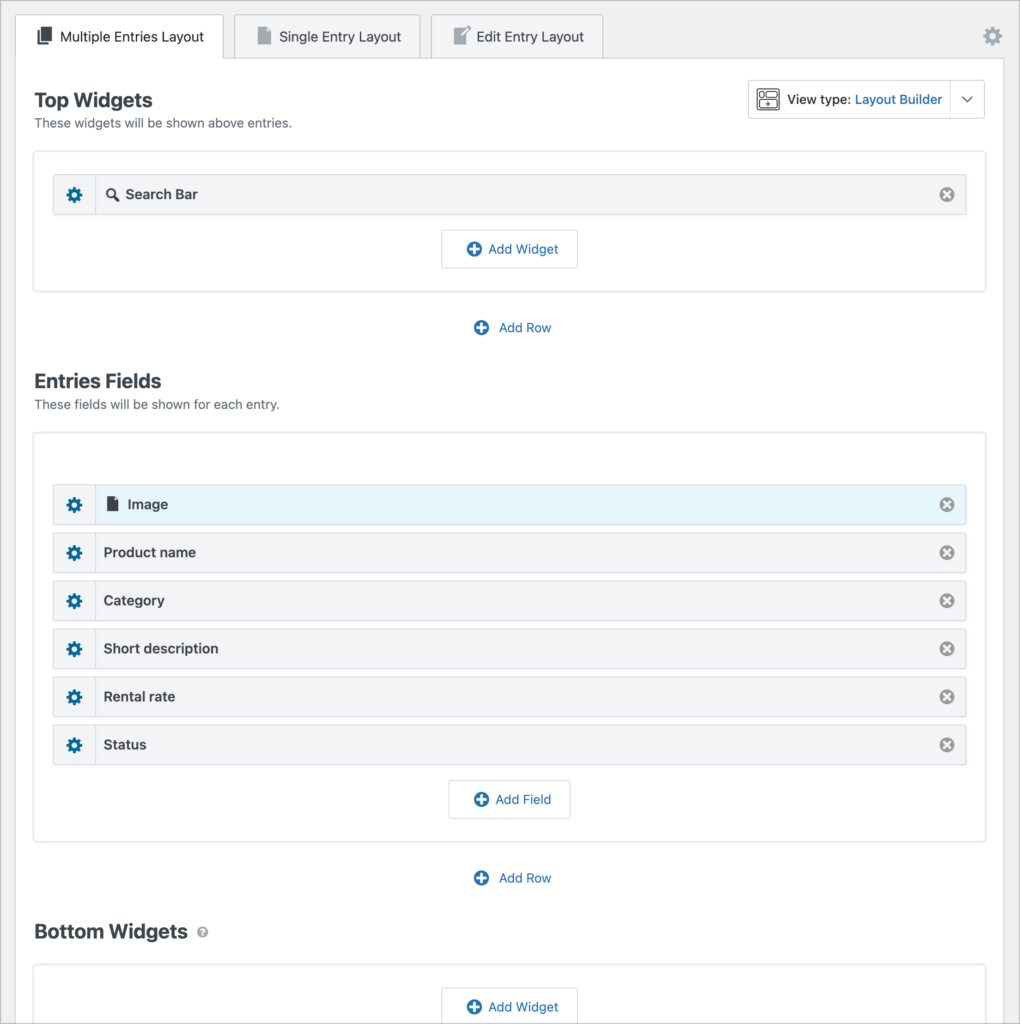Open Search Bar widget settings via gear icon
This screenshot has height=1024, width=1020.
(74, 194)
